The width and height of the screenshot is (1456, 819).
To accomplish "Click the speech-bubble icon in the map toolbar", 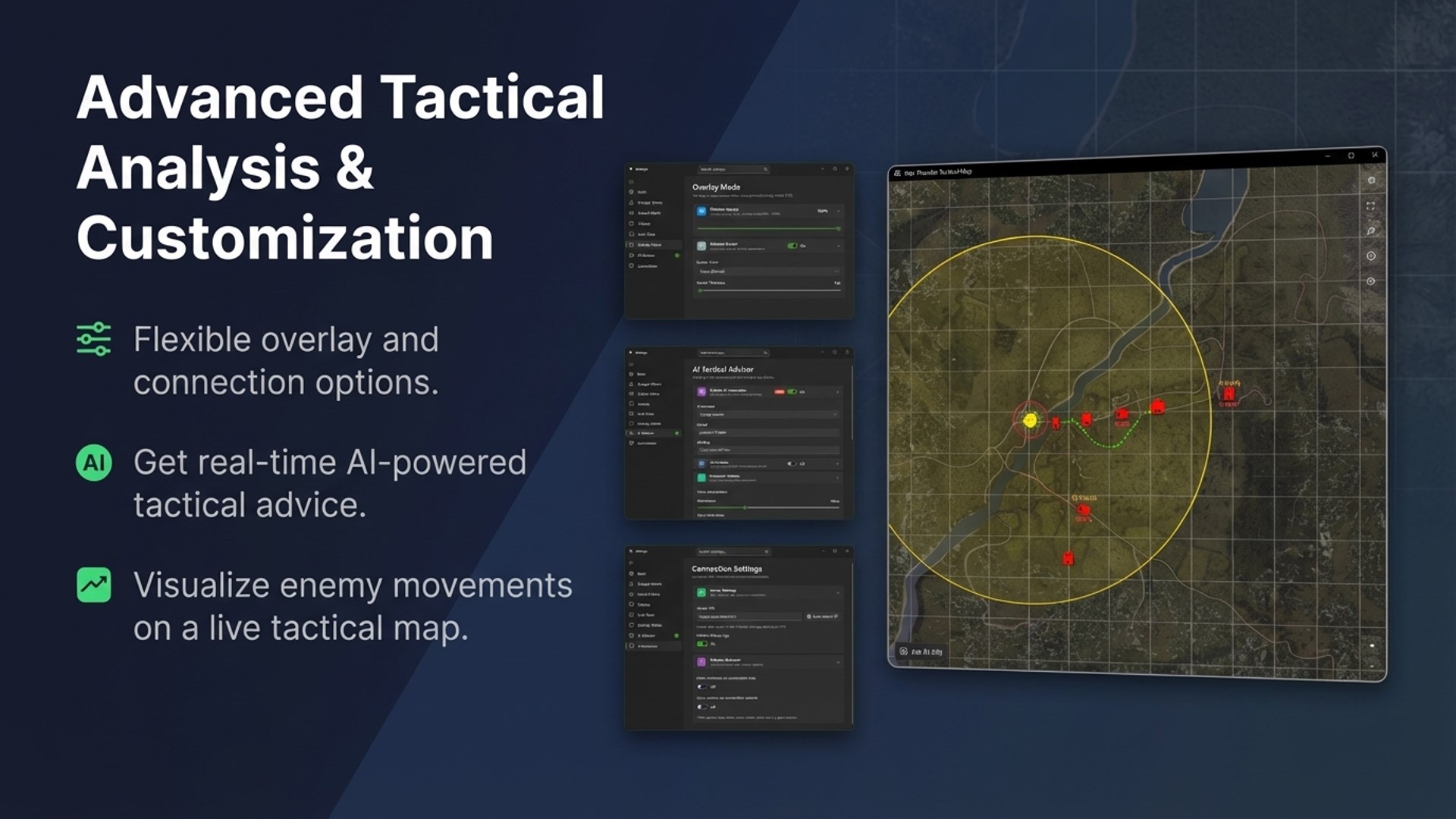I will (x=1371, y=231).
